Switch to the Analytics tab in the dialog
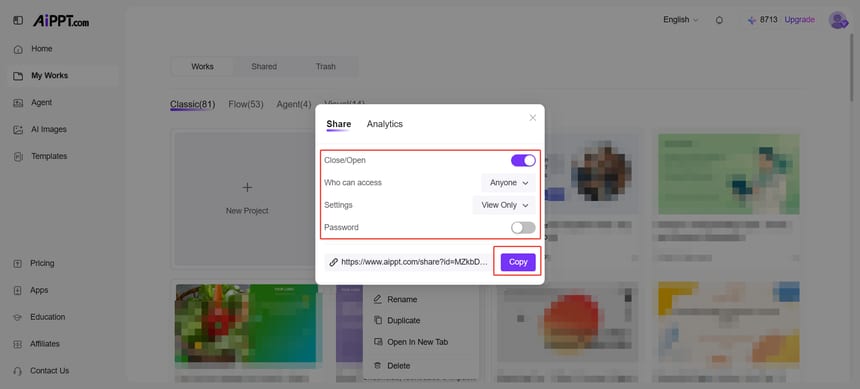The height and width of the screenshot is (389, 860). [x=384, y=124]
